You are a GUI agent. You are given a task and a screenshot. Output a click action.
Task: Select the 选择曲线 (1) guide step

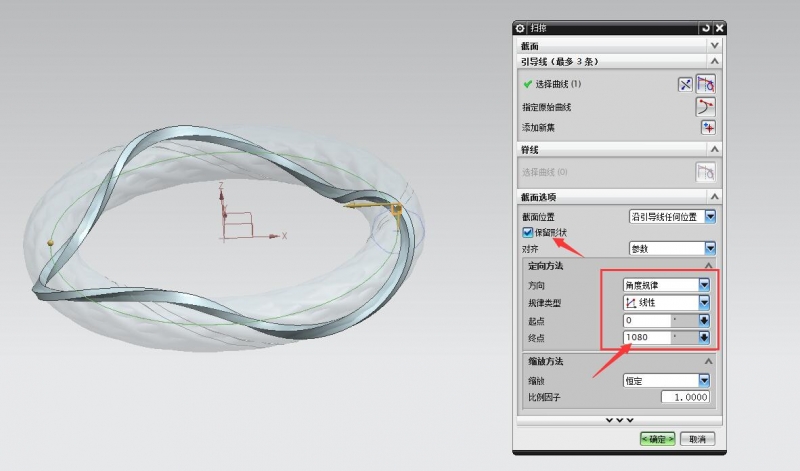(558, 84)
